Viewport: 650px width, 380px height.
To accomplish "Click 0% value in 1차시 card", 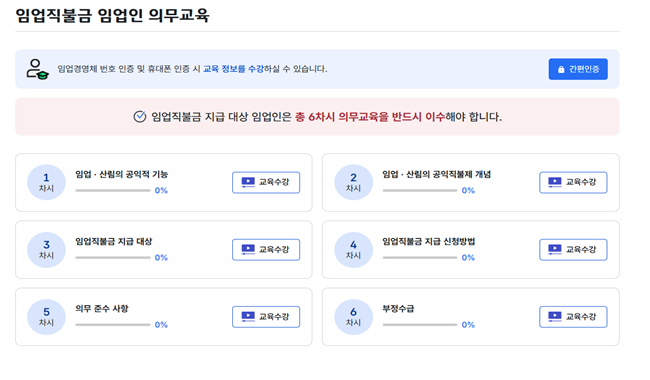I will pos(161,191).
